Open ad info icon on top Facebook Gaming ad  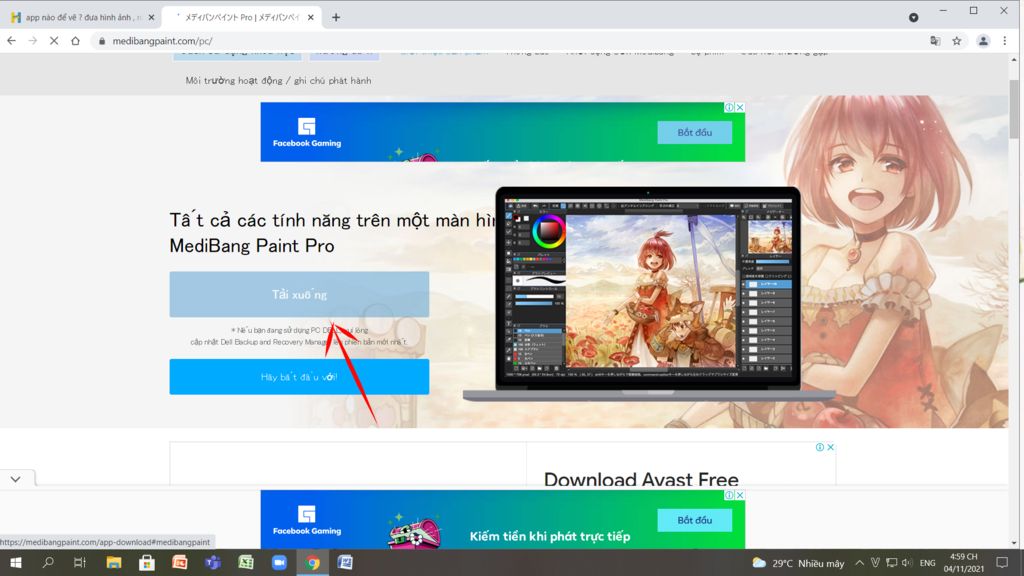click(729, 107)
